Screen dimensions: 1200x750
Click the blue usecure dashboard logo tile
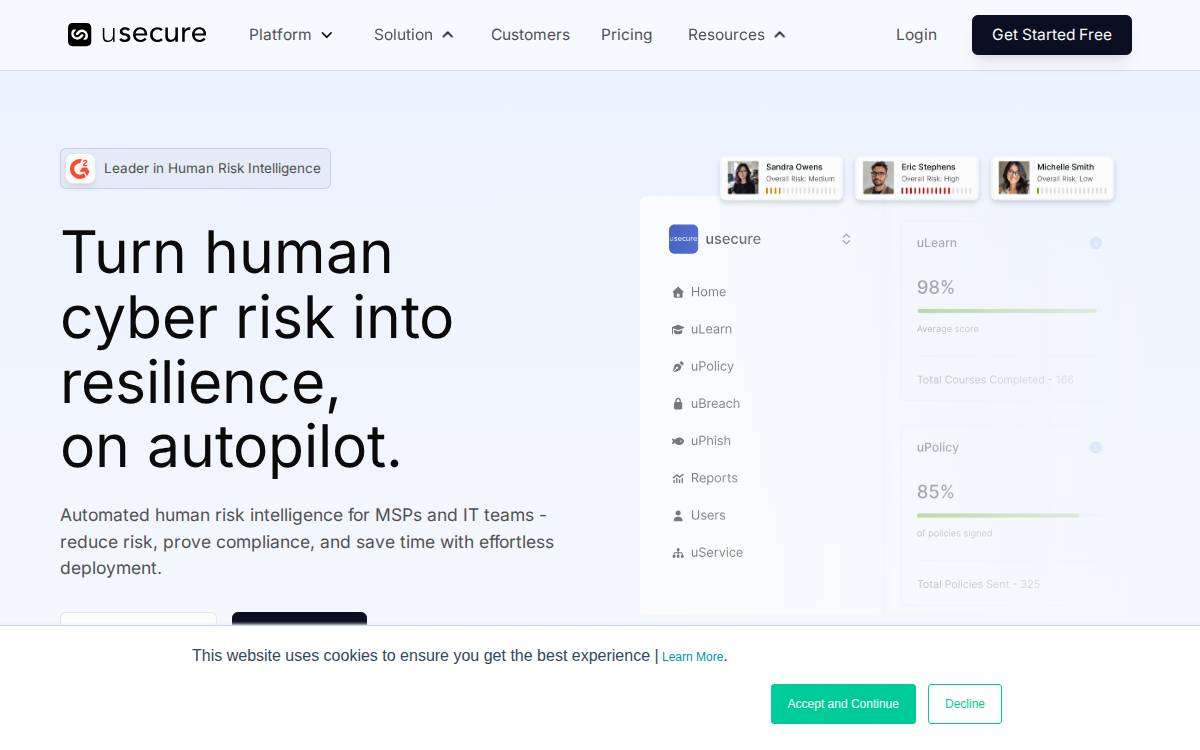click(x=683, y=239)
